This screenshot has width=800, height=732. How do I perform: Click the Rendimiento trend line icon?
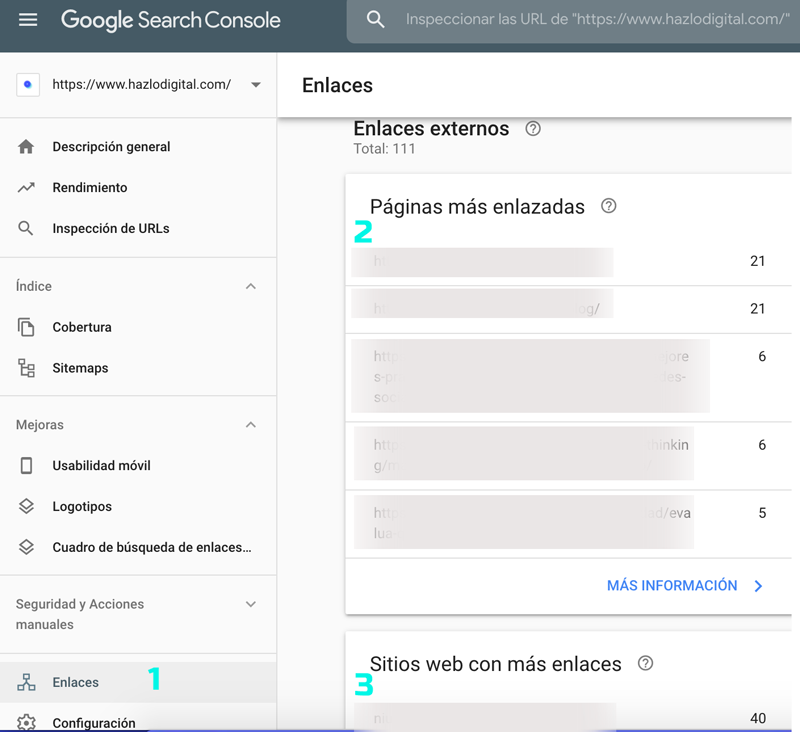tap(27, 188)
